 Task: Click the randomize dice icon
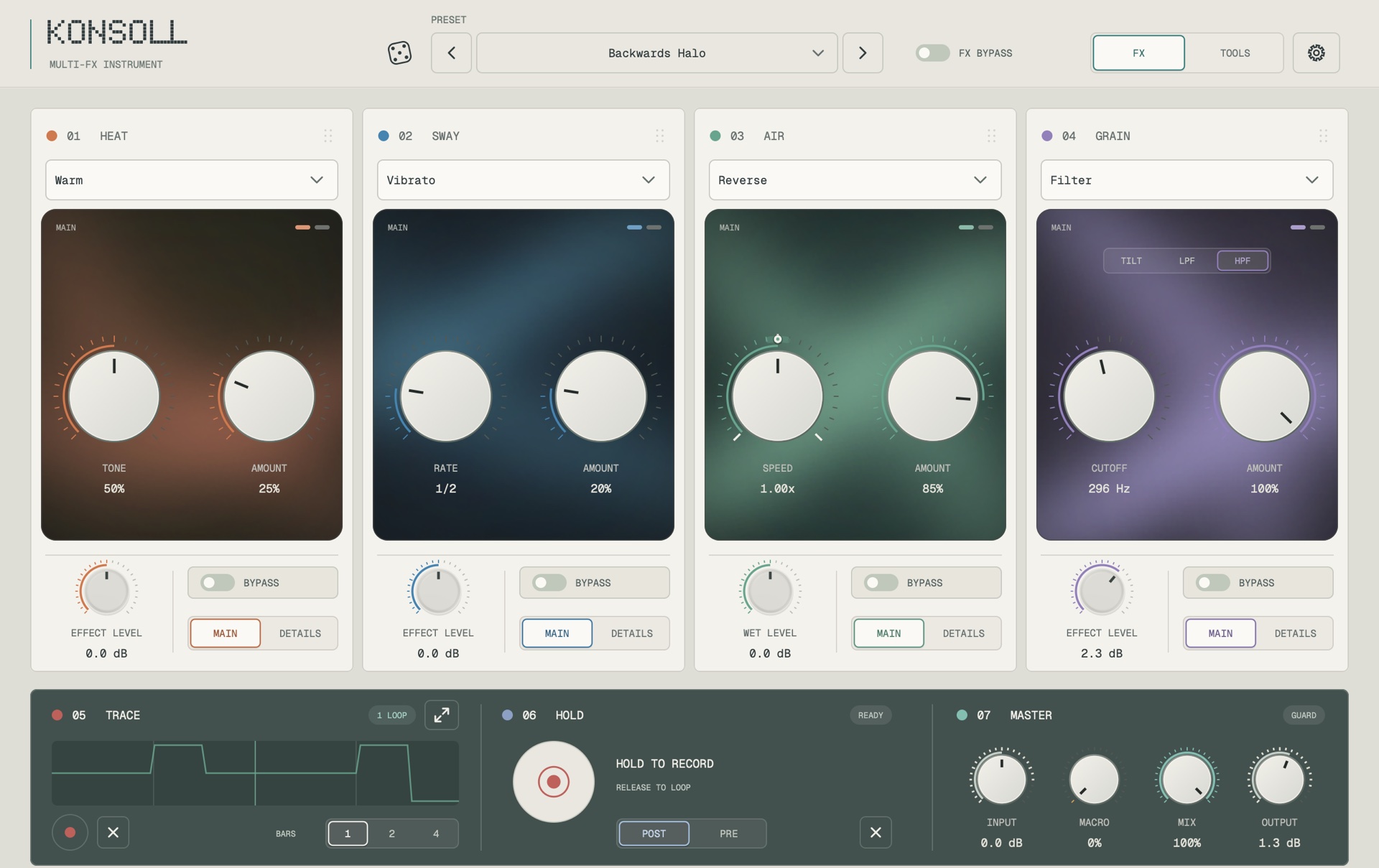click(399, 52)
